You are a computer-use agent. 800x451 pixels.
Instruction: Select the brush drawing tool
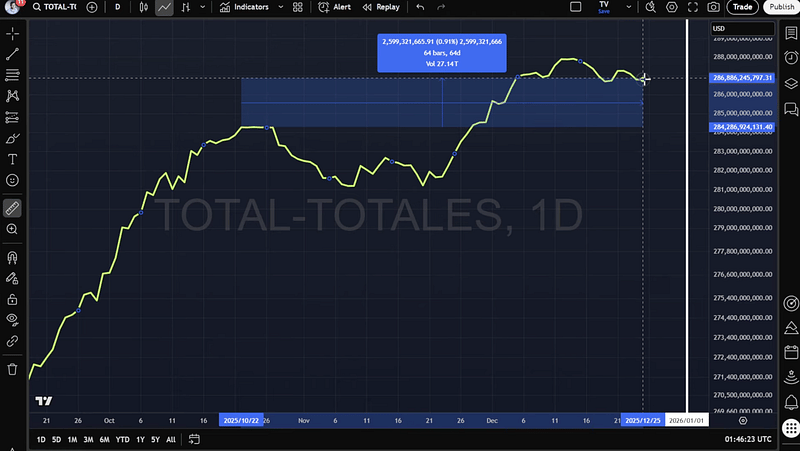(12, 138)
